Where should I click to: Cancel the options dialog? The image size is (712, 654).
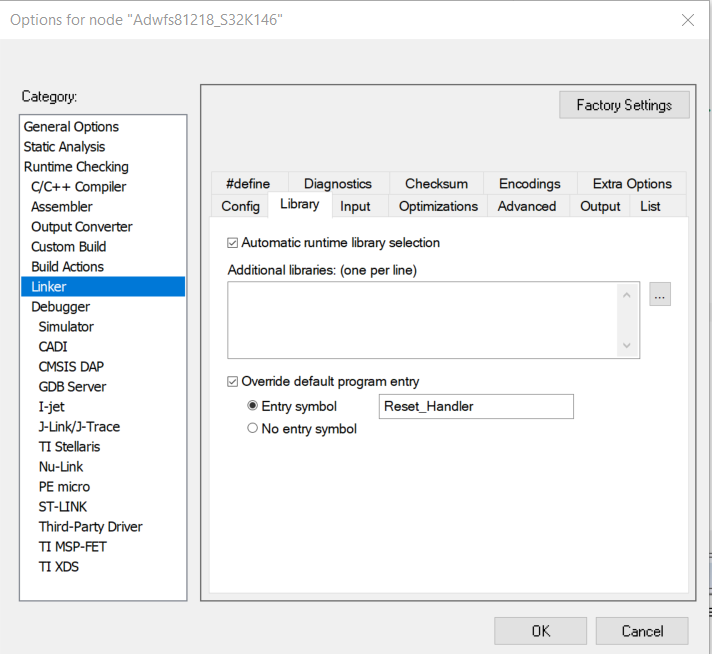pyautogui.click(x=642, y=631)
